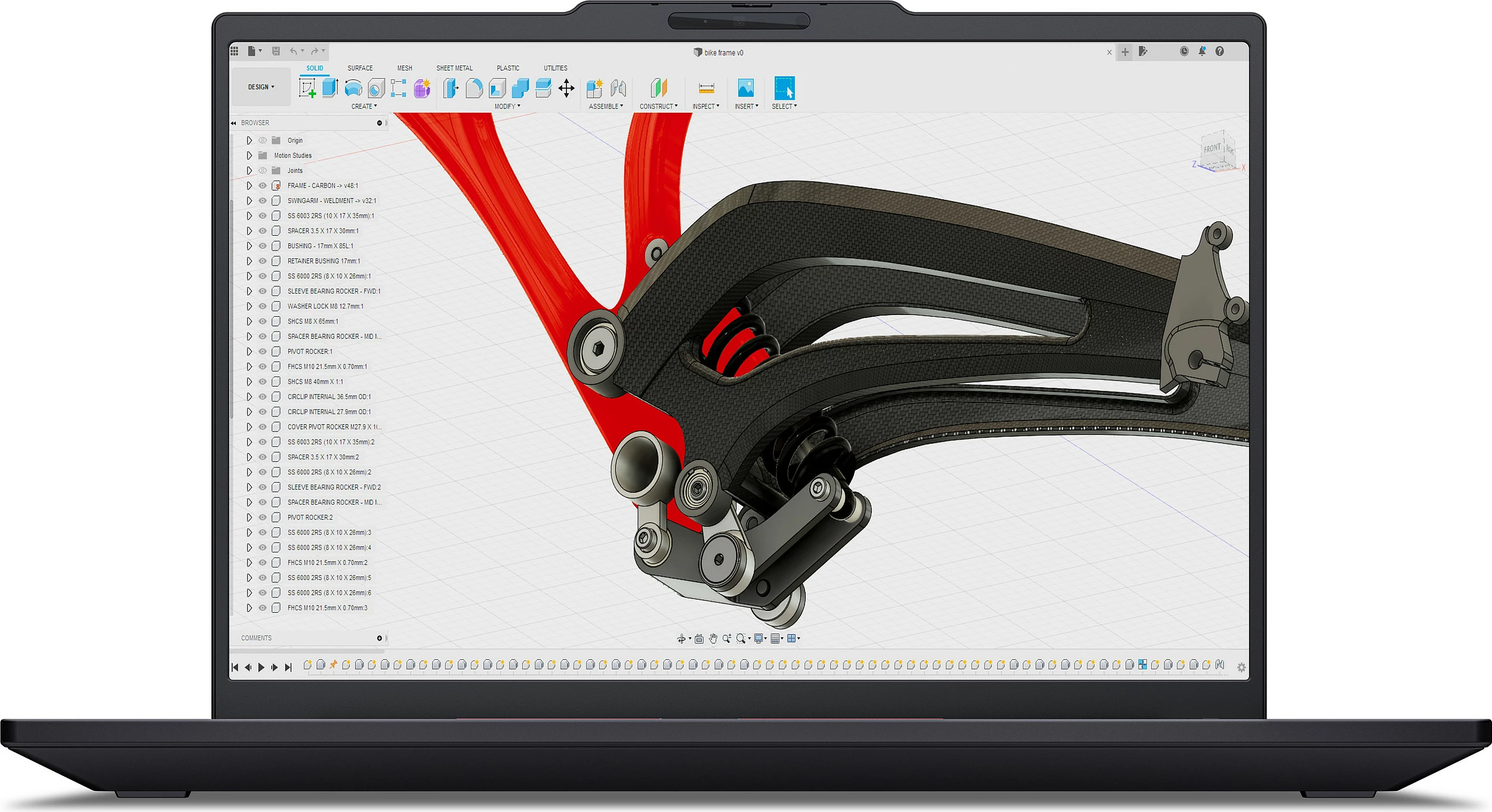
Task: Toggle visibility of Origin folder
Action: pyautogui.click(x=263, y=141)
